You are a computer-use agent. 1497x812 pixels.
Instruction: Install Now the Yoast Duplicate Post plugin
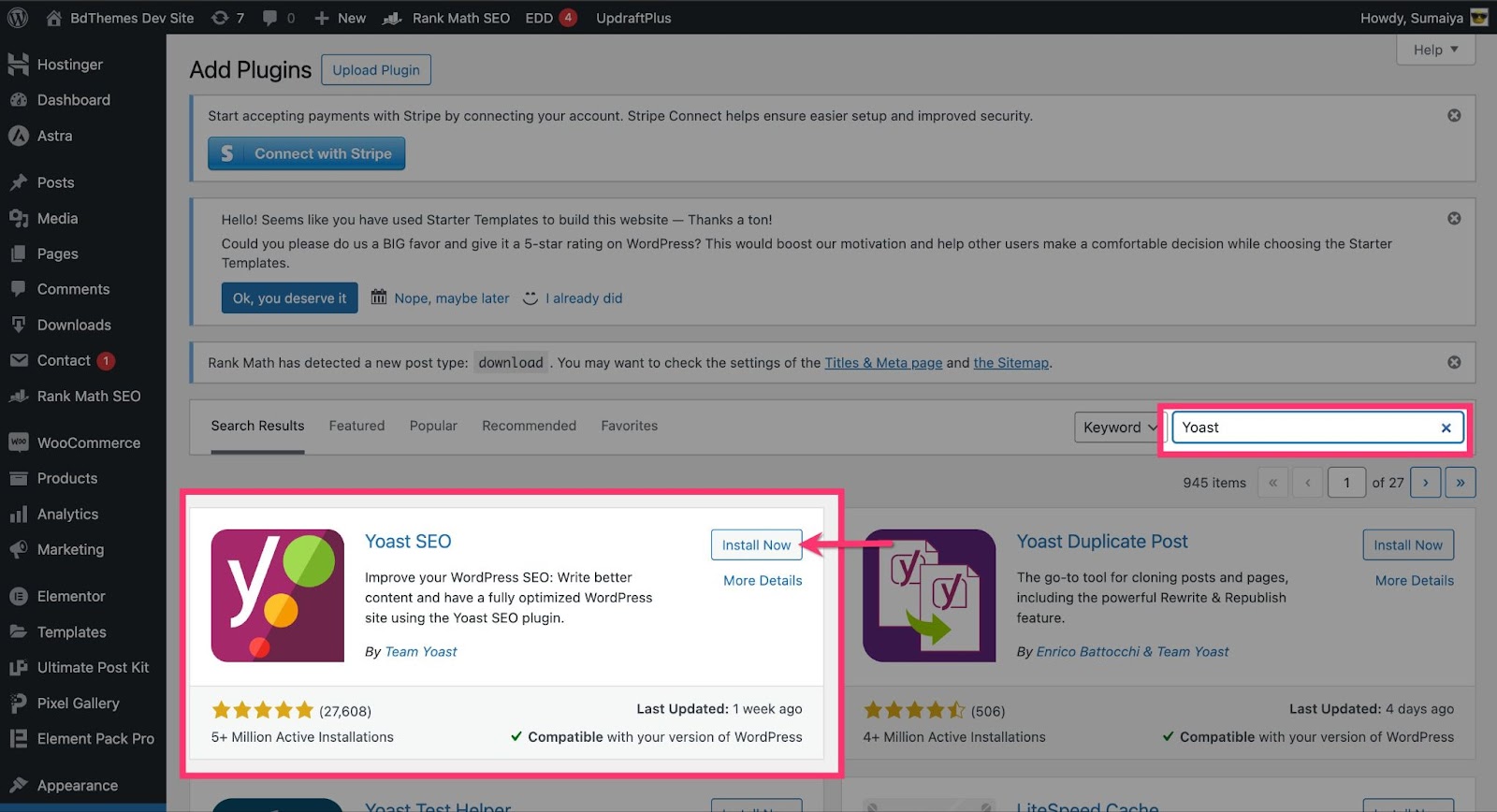pos(1408,544)
